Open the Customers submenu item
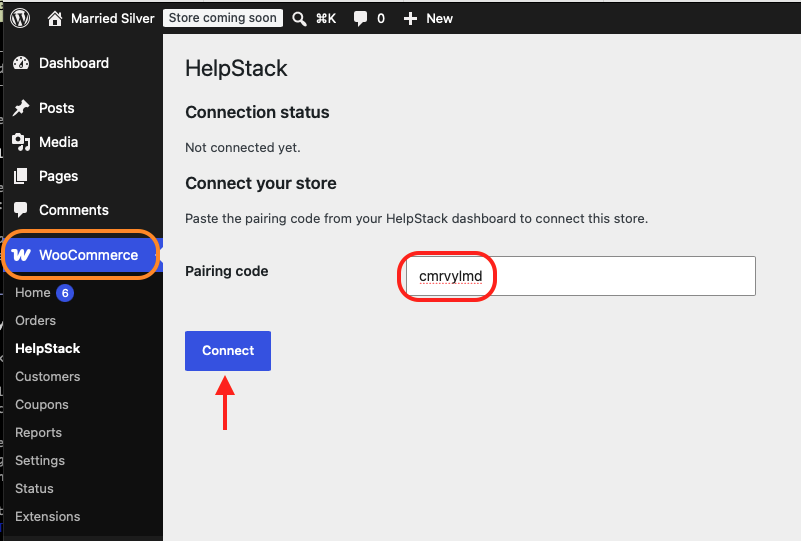This screenshot has height=541, width=801. click(48, 377)
